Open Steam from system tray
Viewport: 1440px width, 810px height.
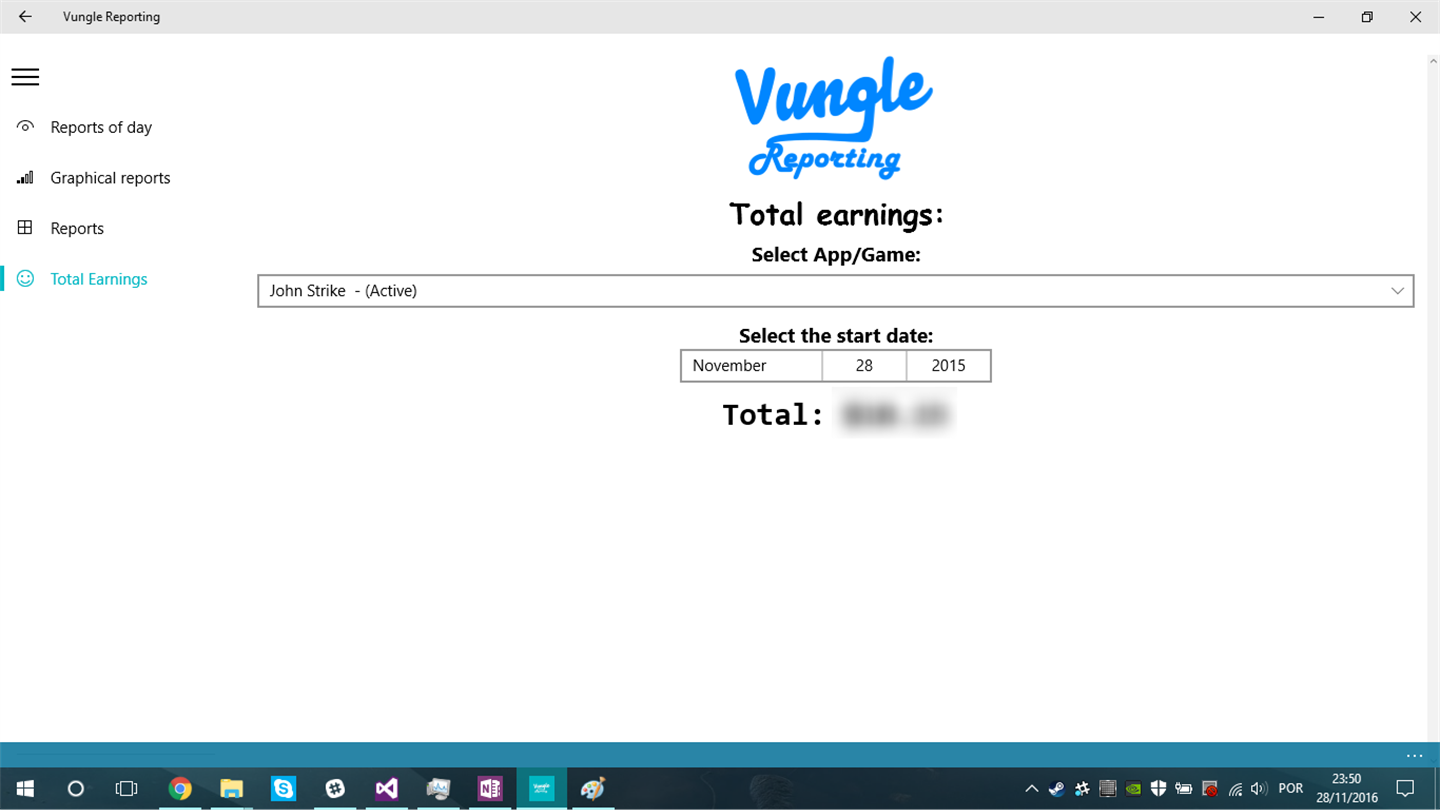pyautogui.click(x=1056, y=789)
